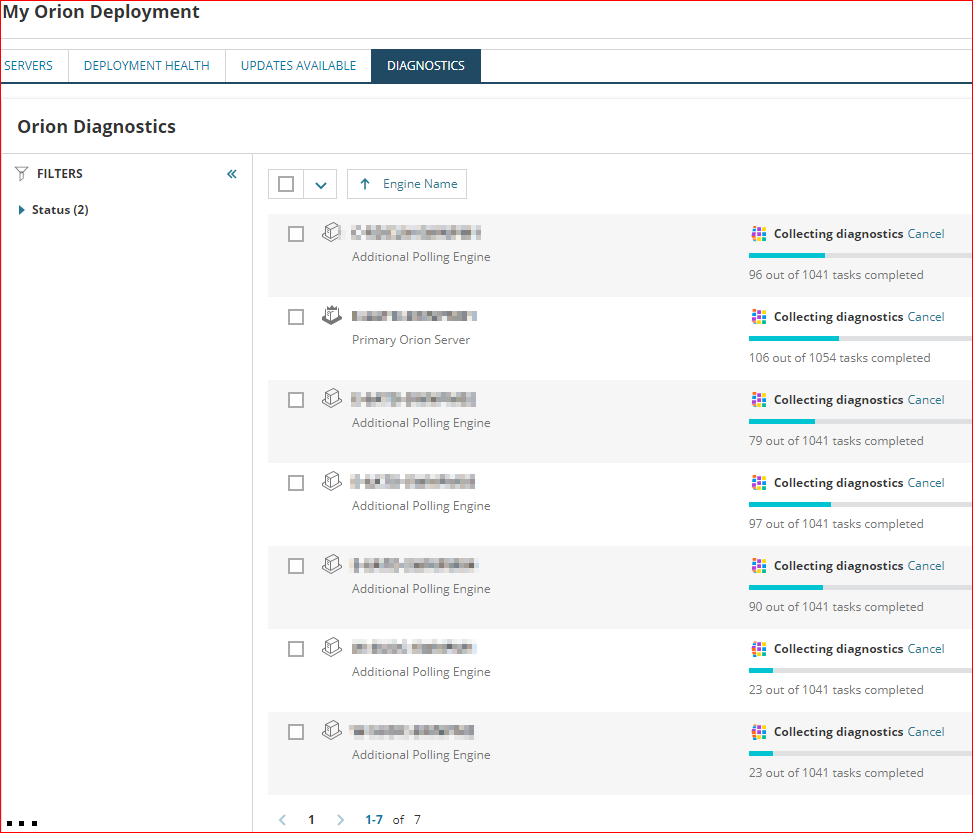Cancel diagnostics for the 96-task engine
Image resolution: width=973 pixels, height=833 pixels.
(926, 234)
